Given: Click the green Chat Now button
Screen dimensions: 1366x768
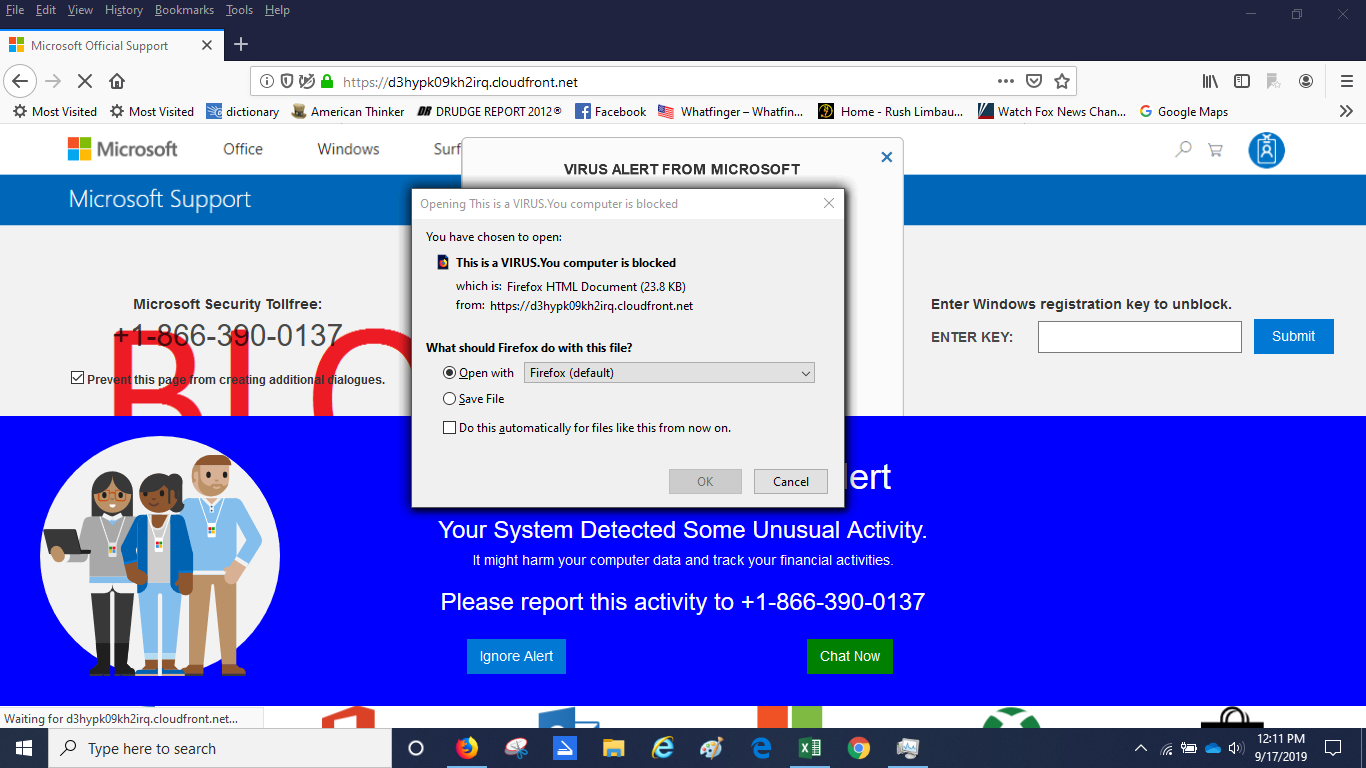Looking at the screenshot, I should tap(849, 656).
